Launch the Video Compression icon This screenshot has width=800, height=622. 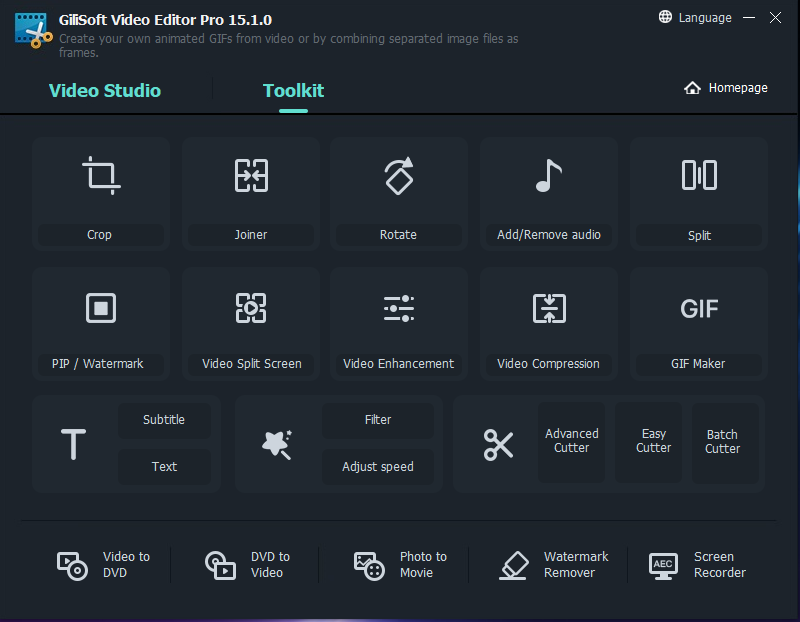pos(549,308)
